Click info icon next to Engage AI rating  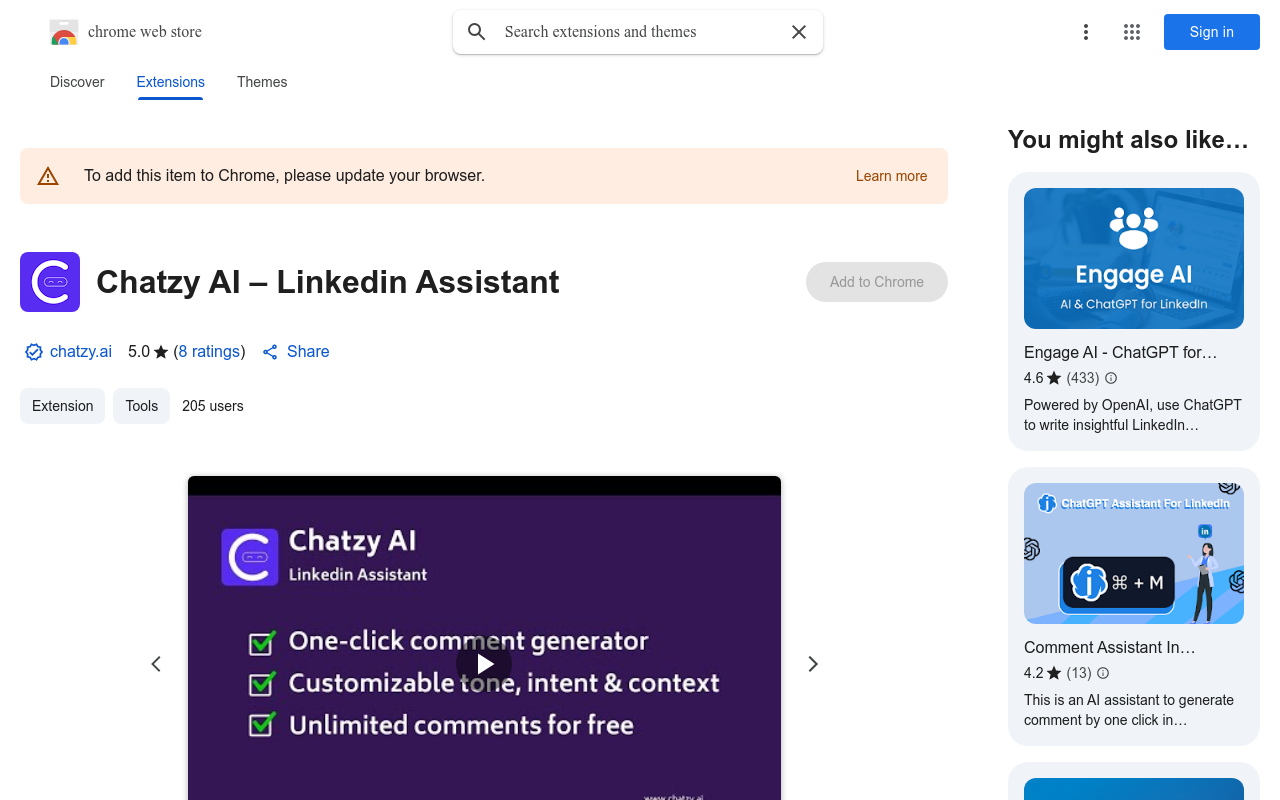tap(1110, 378)
